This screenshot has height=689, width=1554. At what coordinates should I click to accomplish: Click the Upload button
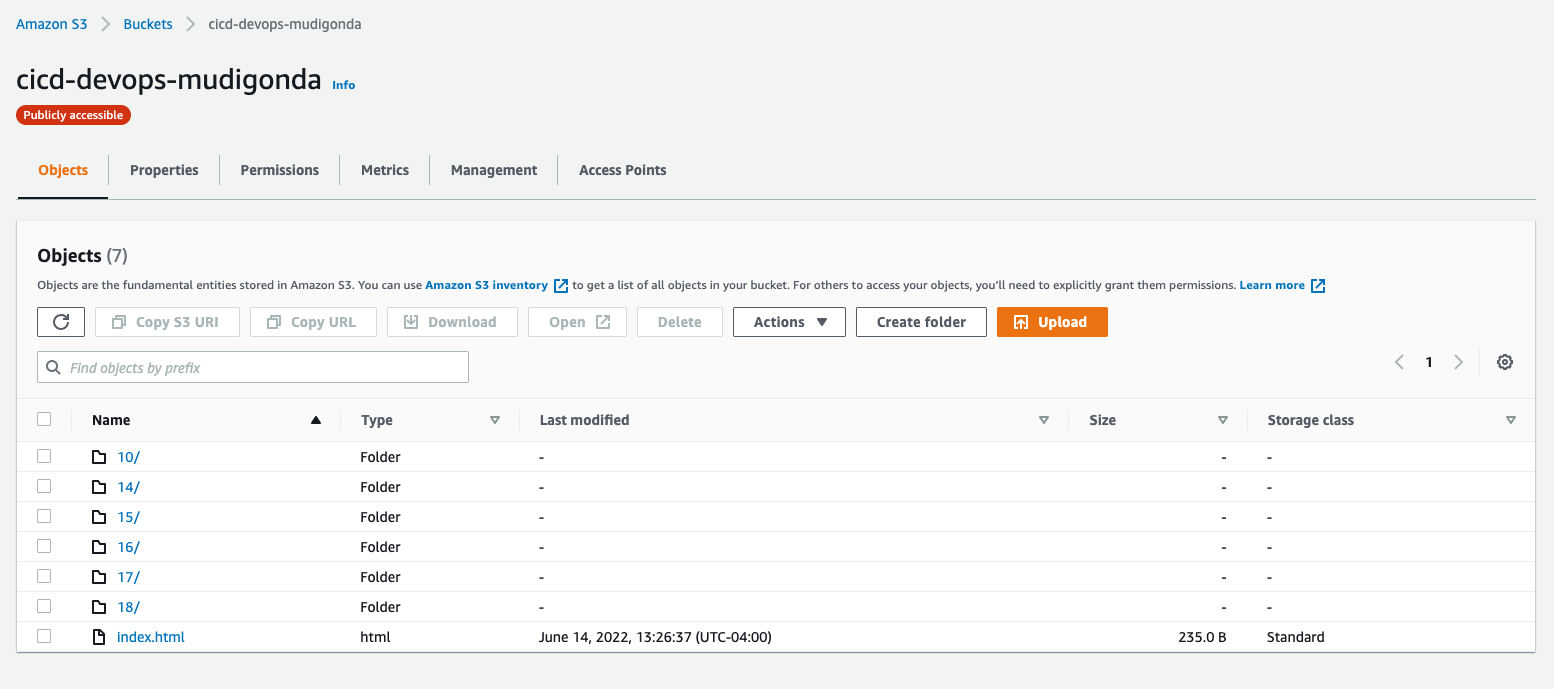pyautogui.click(x=1052, y=322)
